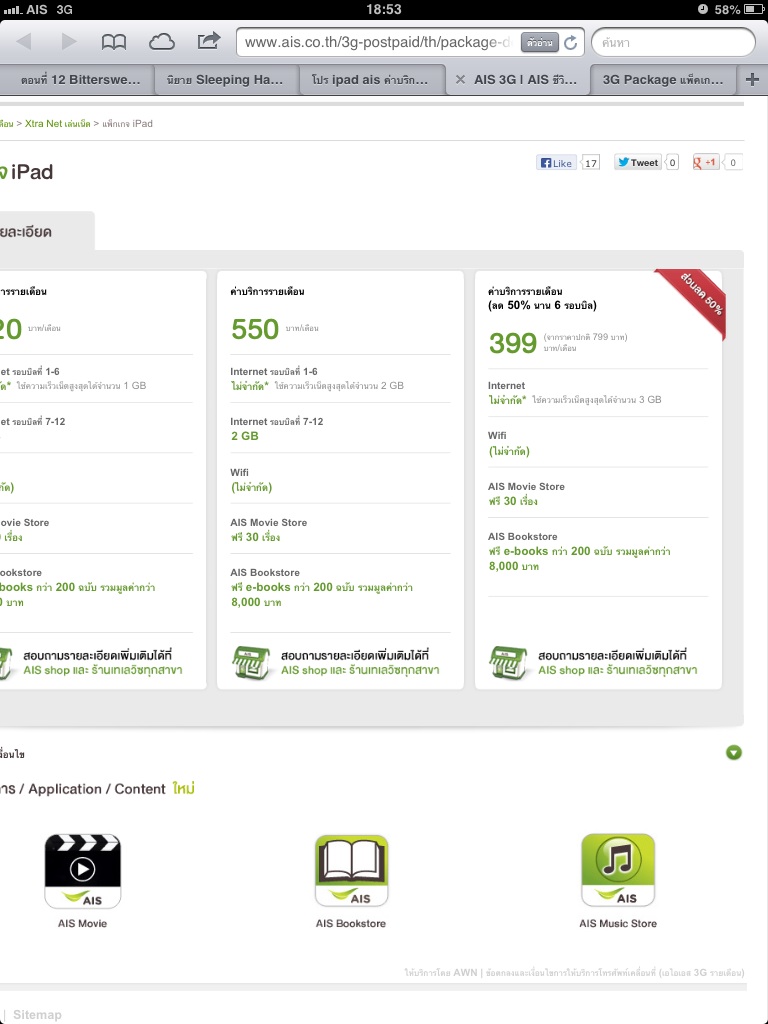
Task: Open the AIS Bookstore app icon
Action: click(351, 871)
